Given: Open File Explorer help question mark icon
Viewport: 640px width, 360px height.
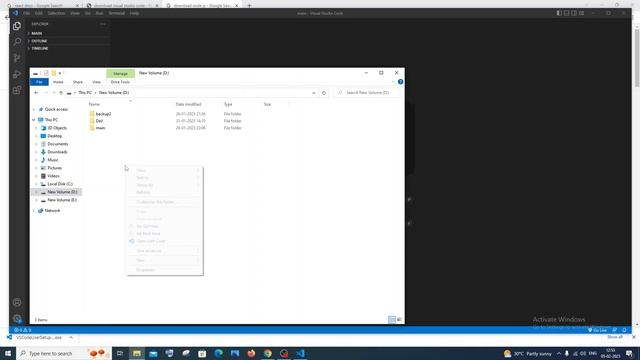Looking at the screenshot, I should click(400, 82).
